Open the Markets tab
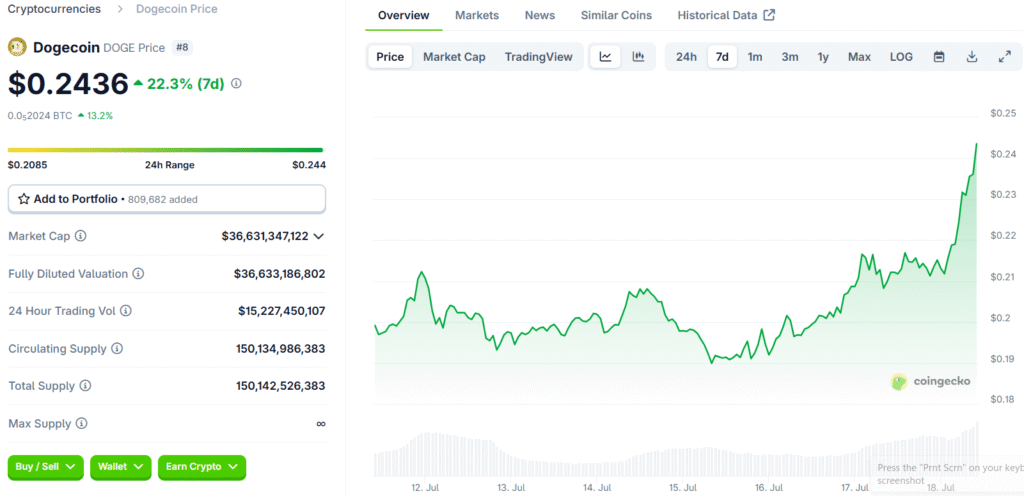This screenshot has height=496, width=1024. pos(477,15)
